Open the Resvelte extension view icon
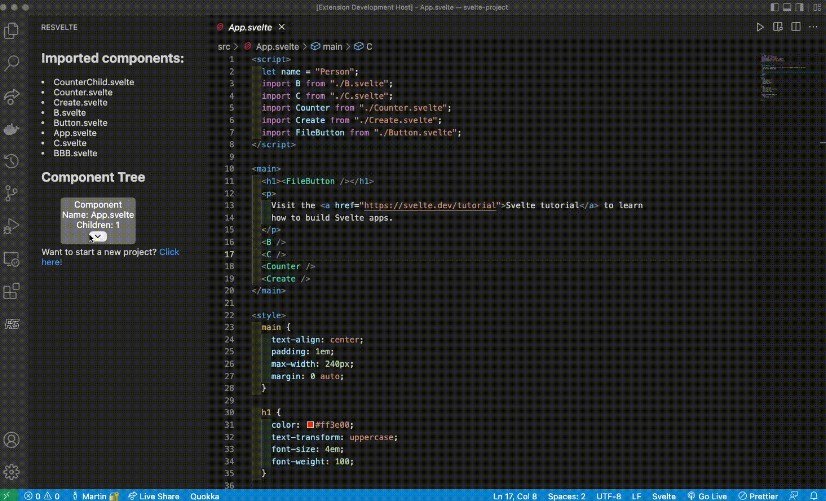 pyautogui.click(x=12, y=324)
